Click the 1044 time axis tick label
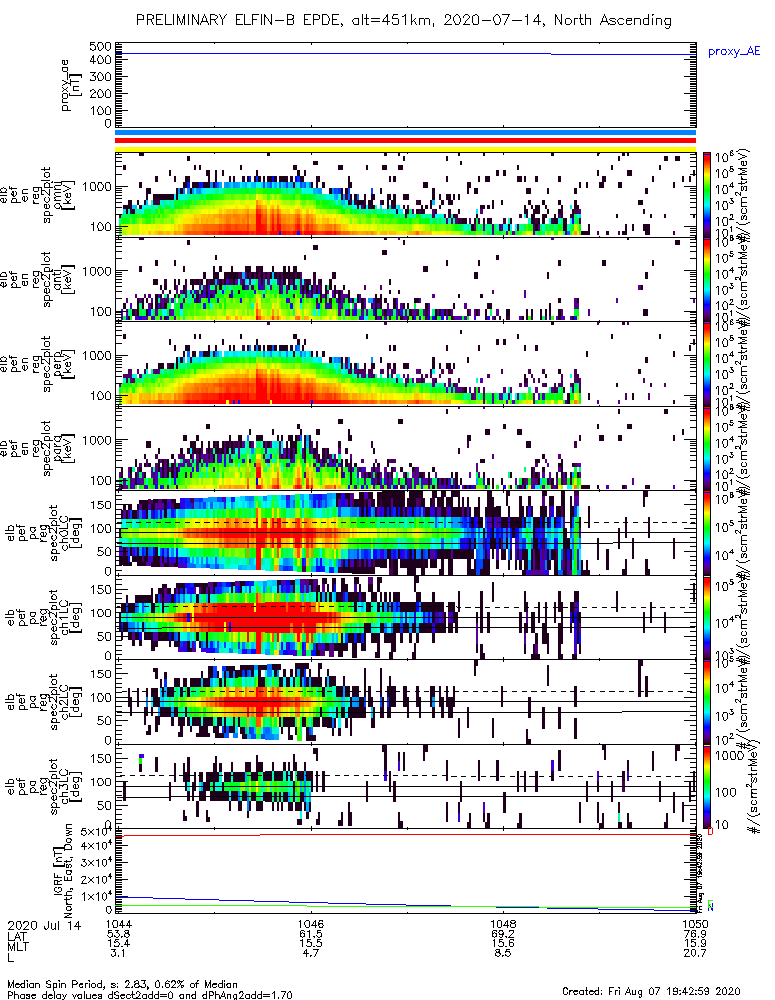The image size is (775, 1000). coord(119,924)
